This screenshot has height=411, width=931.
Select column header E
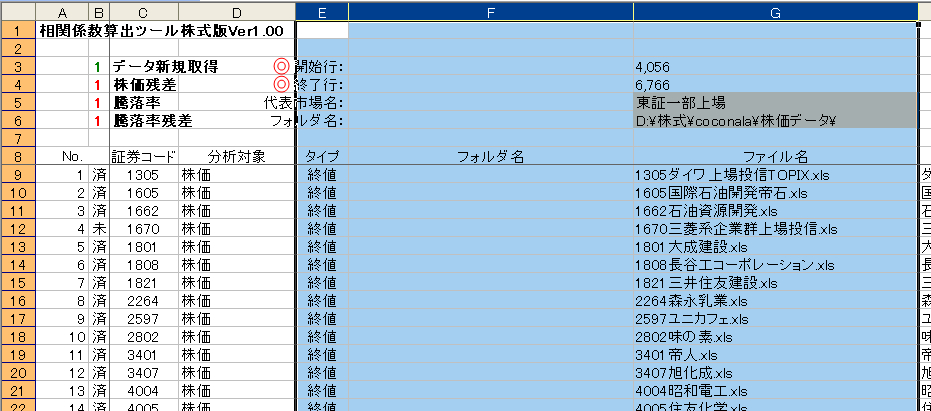(x=322, y=12)
